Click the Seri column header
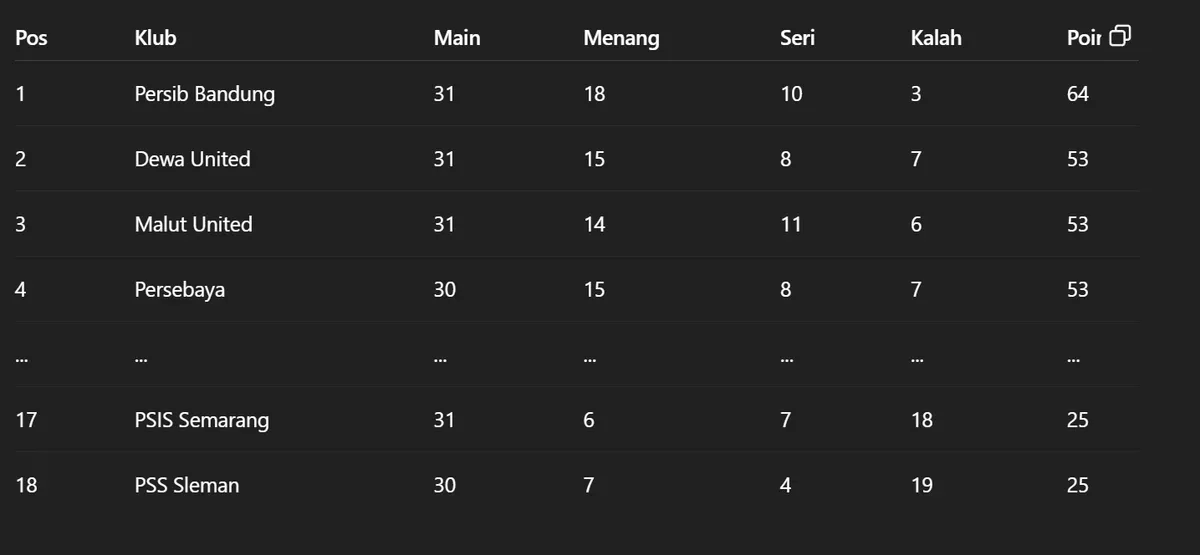This screenshot has width=1200, height=555. [798, 38]
